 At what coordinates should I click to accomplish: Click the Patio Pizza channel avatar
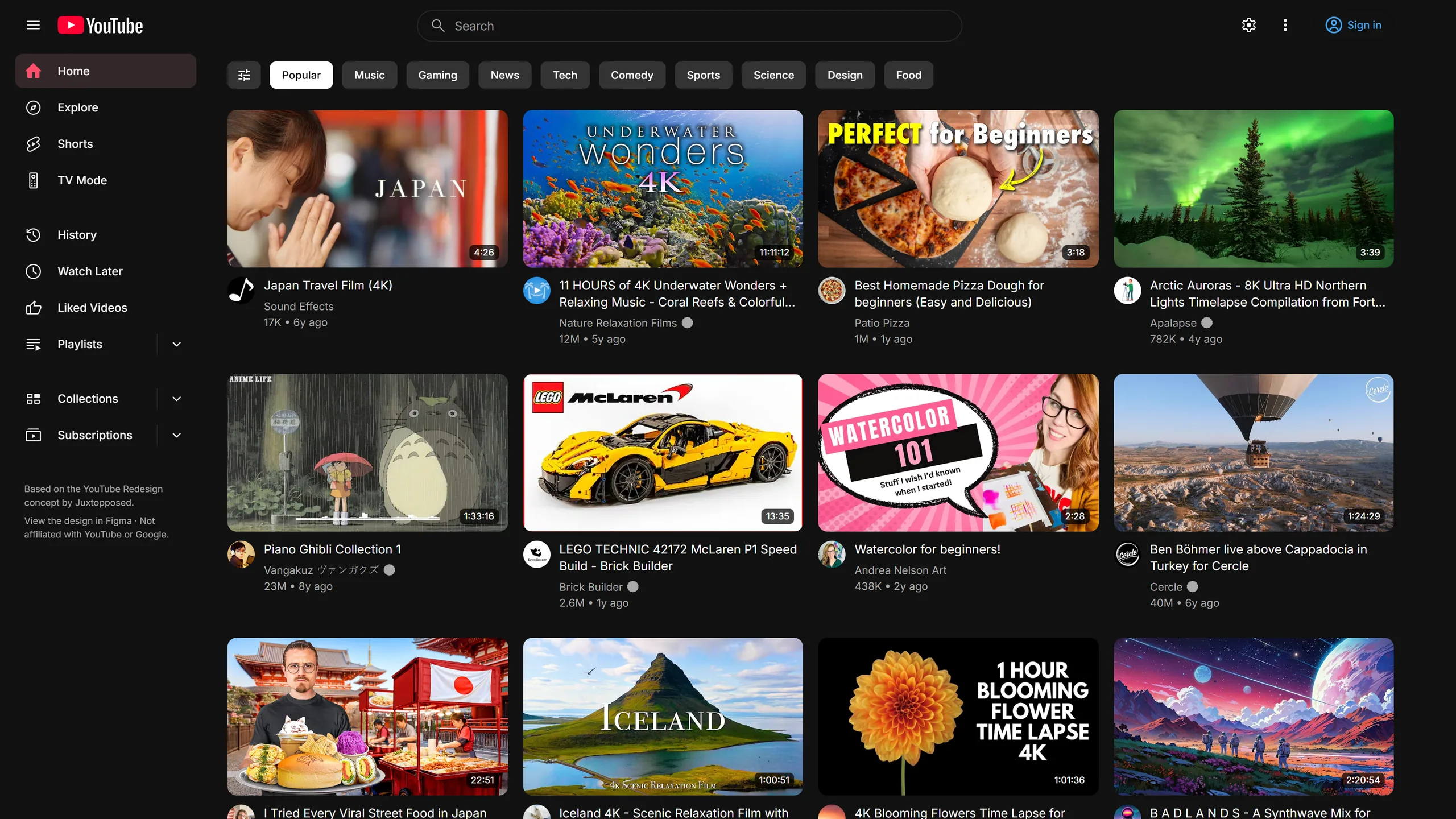tap(832, 290)
